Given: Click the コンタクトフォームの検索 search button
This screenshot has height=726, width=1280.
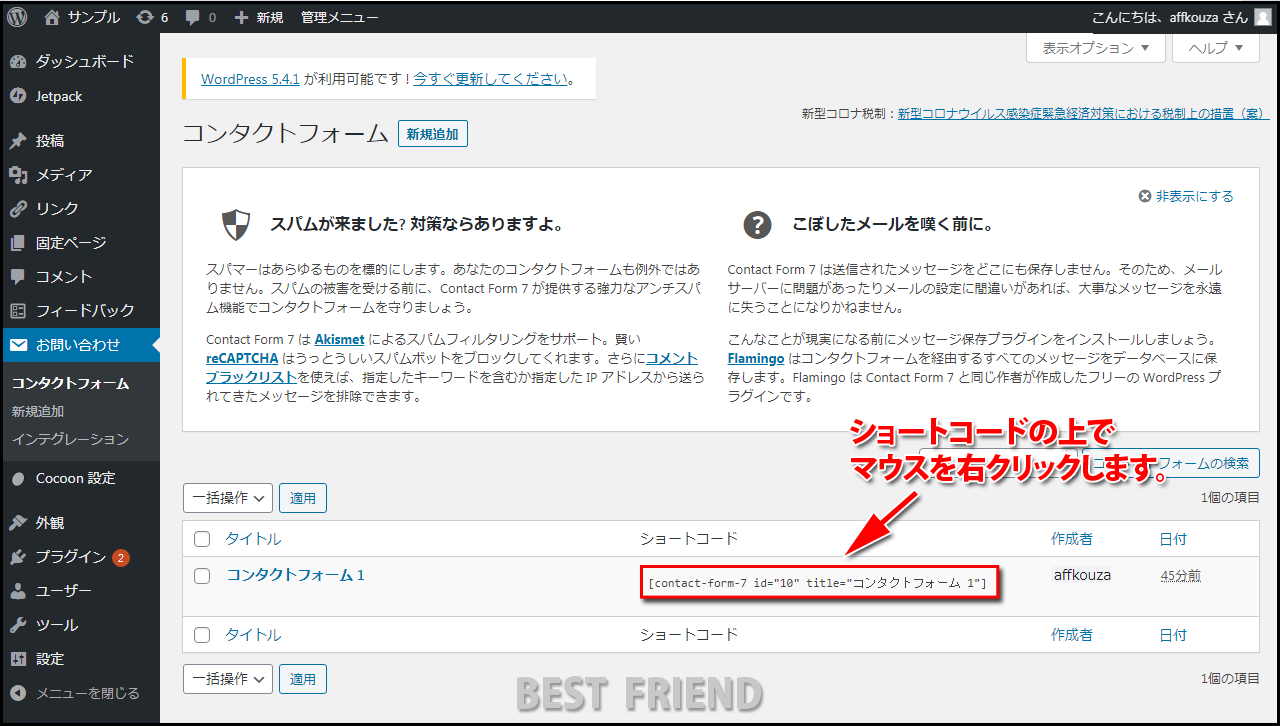Looking at the screenshot, I should coord(1170,463).
